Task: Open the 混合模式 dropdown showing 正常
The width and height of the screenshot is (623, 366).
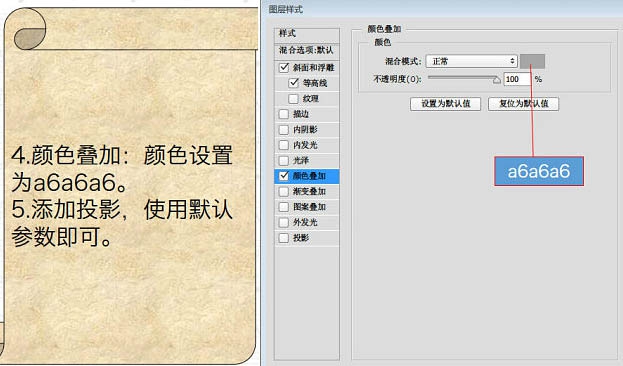Action: click(x=471, y=61)
